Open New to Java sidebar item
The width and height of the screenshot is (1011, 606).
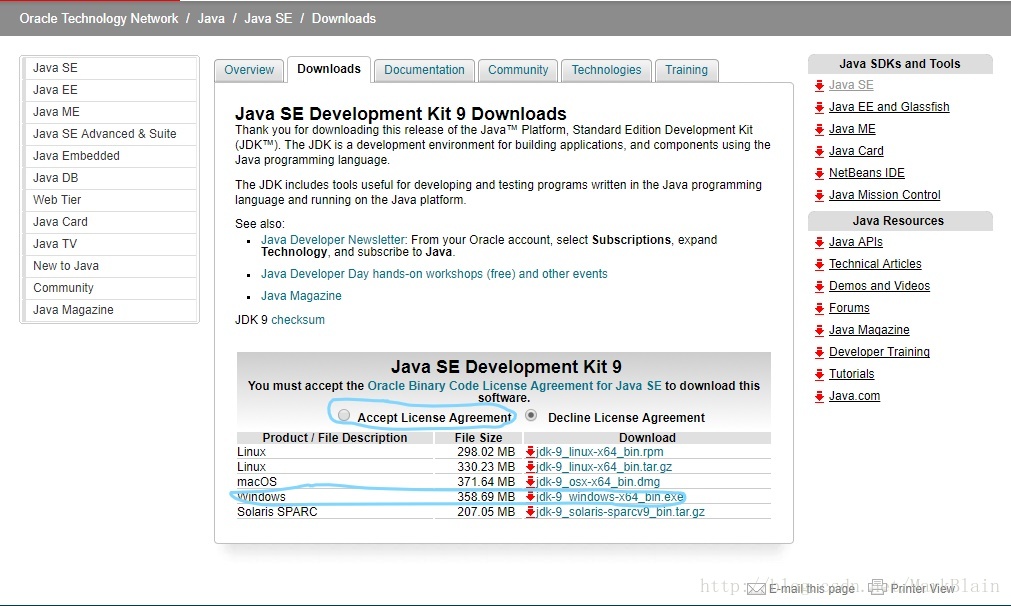coord(110,265)
